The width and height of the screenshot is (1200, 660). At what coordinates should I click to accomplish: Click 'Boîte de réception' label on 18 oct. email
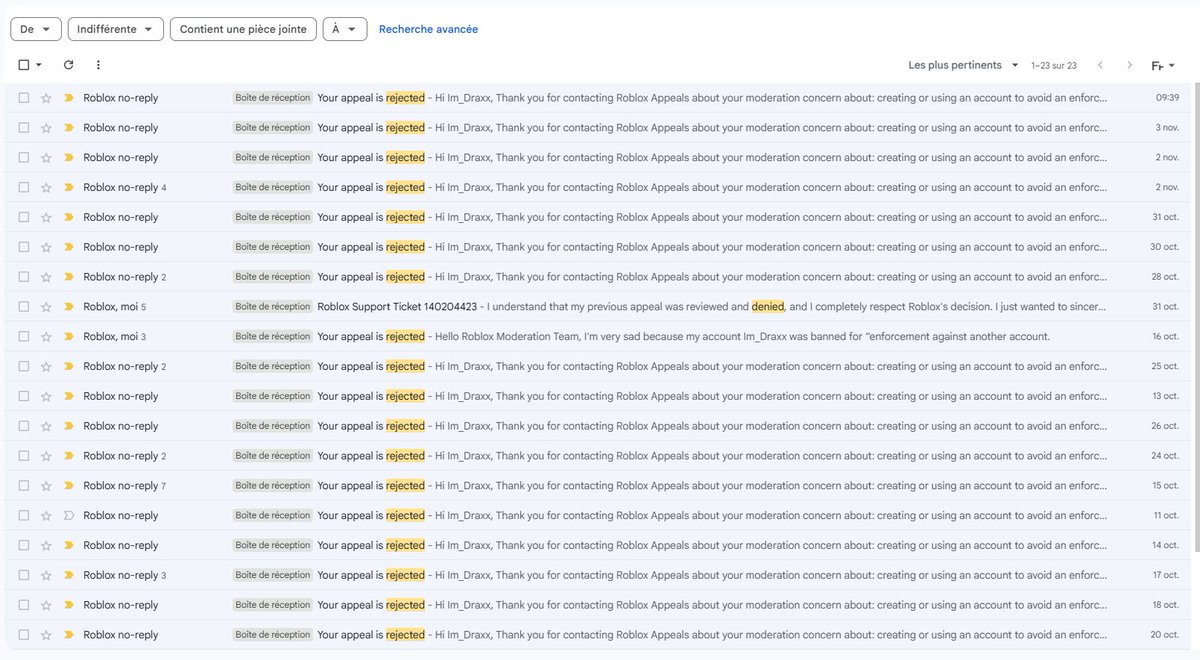coord(273,605)
